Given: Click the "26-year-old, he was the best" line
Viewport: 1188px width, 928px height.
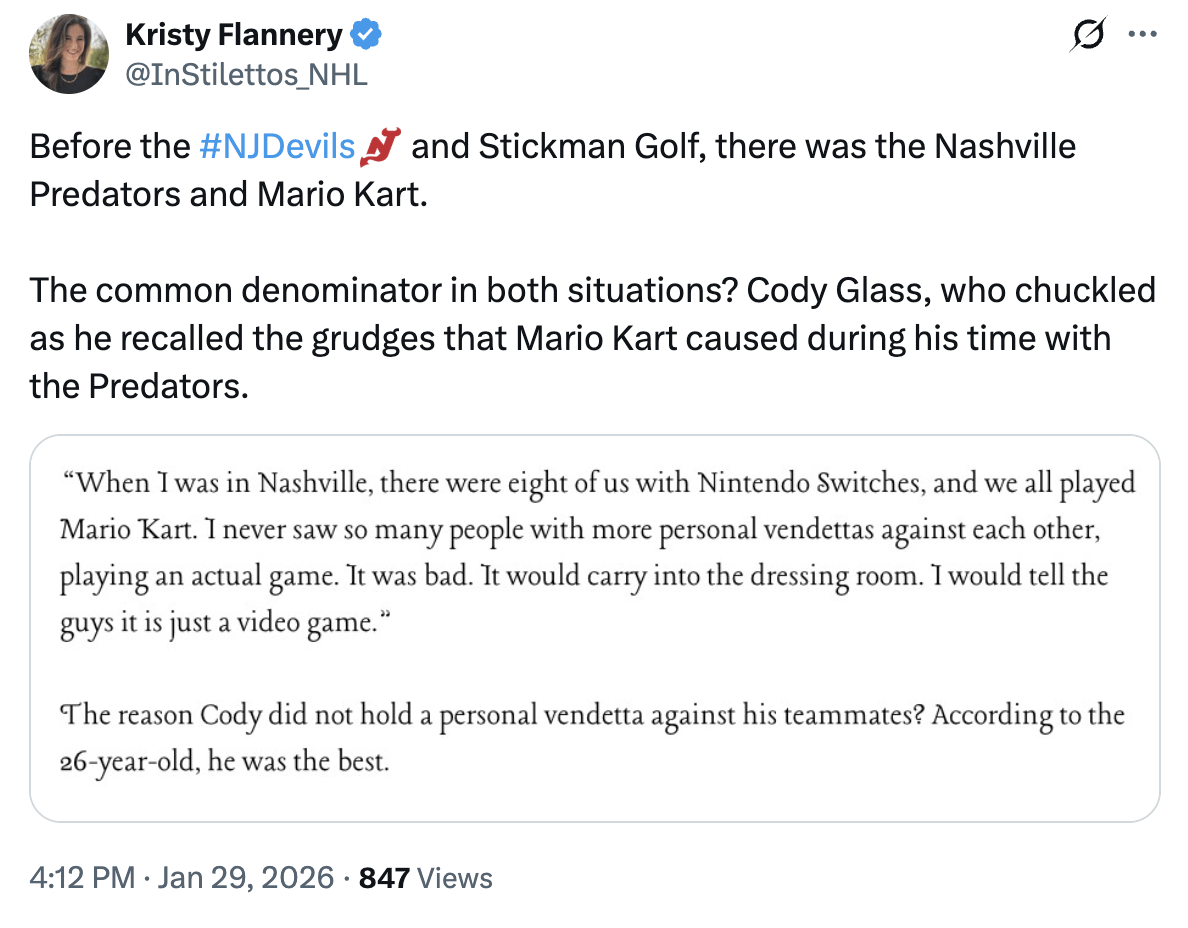Looking at the screenshot, I should point(223,762).
